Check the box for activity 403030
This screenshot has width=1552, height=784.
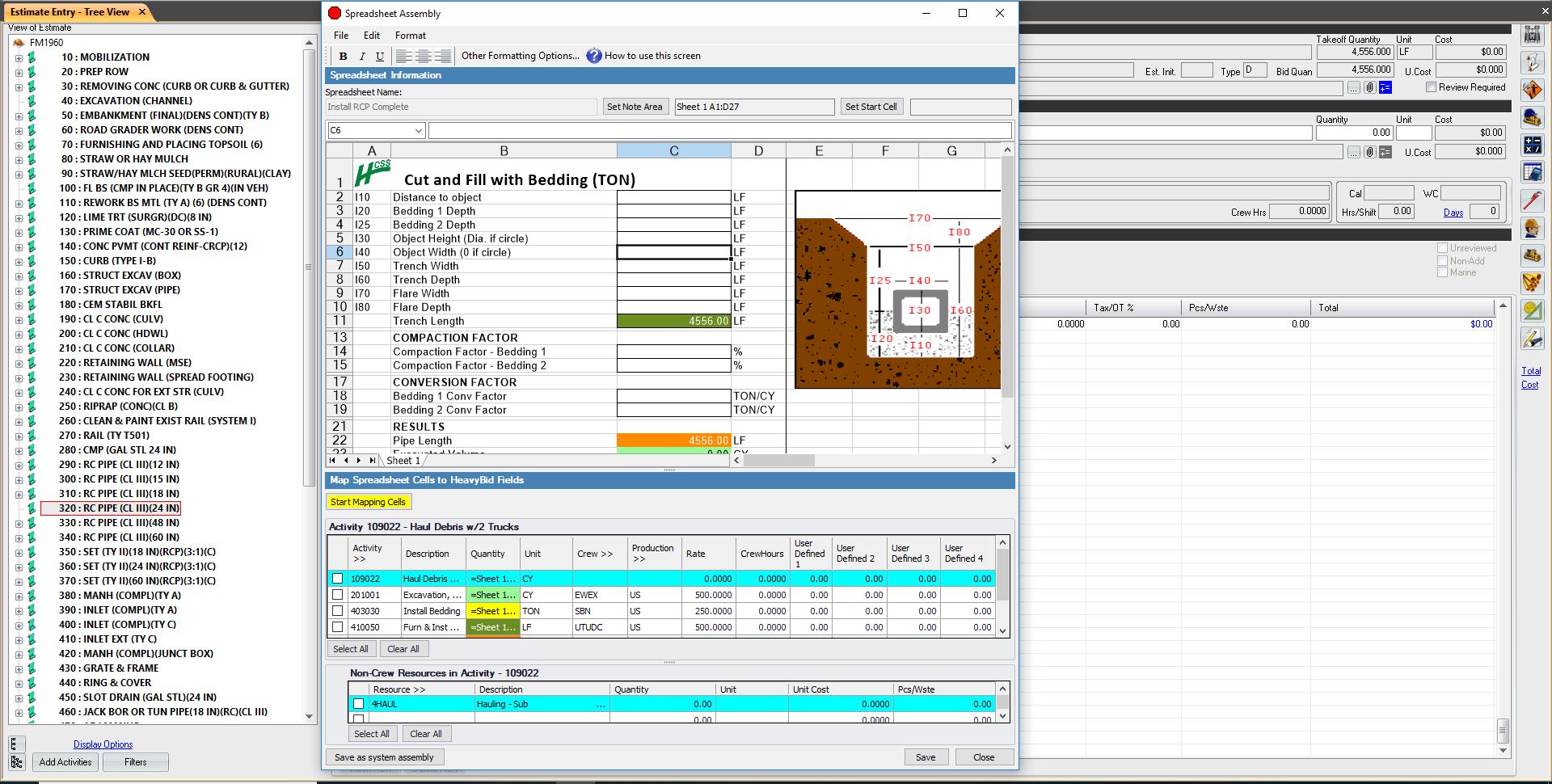[x=338, y=611]
